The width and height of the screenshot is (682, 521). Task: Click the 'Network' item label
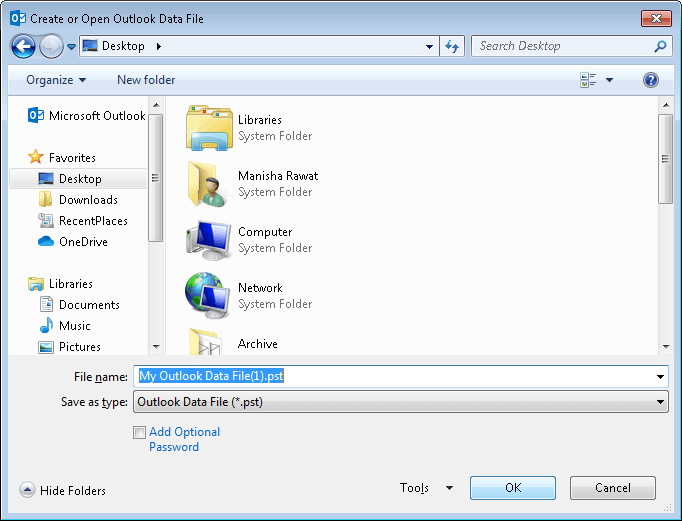[260, 288]
